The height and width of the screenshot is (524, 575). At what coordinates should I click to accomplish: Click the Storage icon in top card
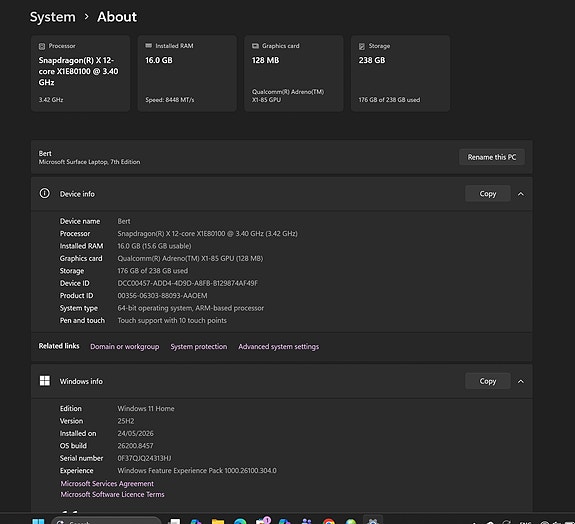[362, 46]
